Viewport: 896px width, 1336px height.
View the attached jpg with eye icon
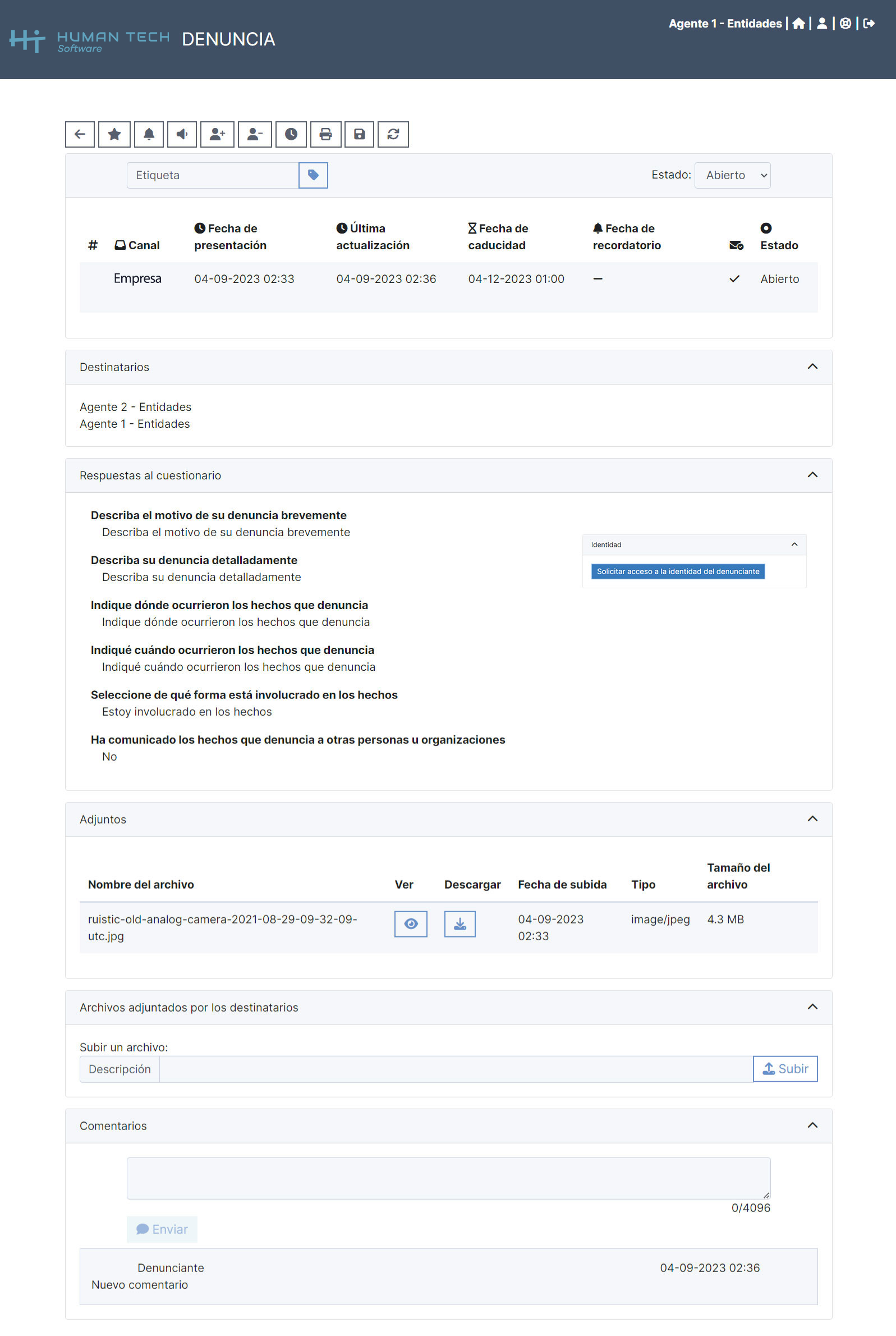(410, 924)
